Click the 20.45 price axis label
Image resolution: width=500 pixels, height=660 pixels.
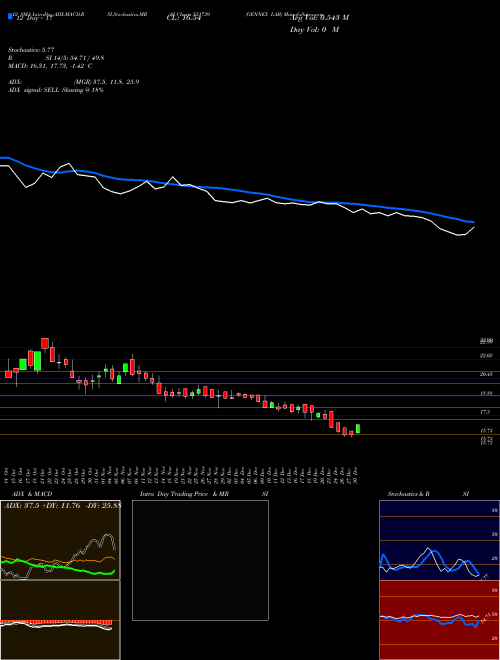coord(487,374)
